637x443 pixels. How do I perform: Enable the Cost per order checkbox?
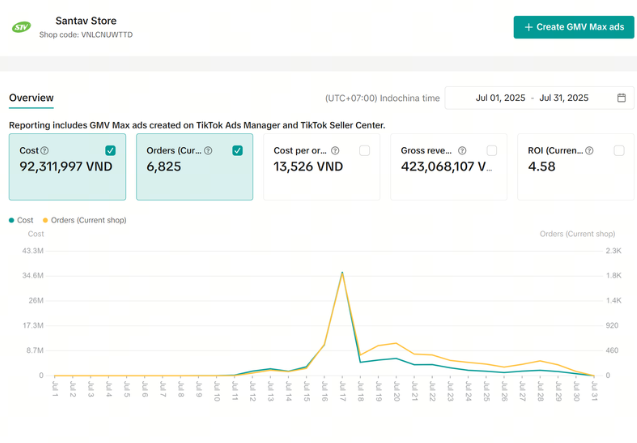[364, 150]
